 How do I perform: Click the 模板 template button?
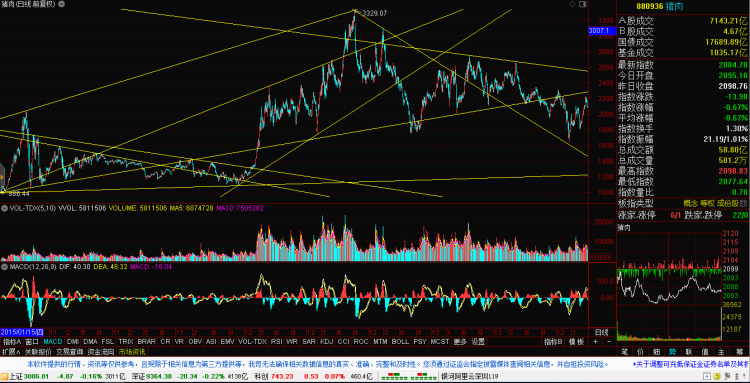tap(576, 342)
